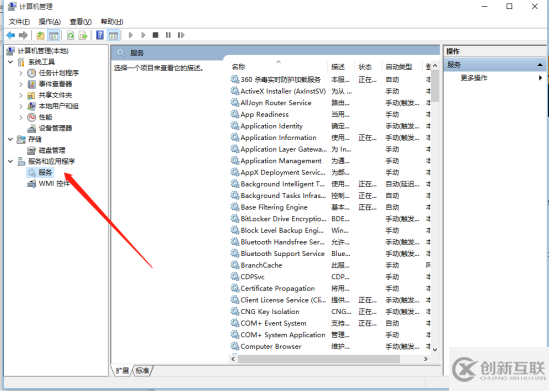Select the COM+ Event System service

pos(330,323)
